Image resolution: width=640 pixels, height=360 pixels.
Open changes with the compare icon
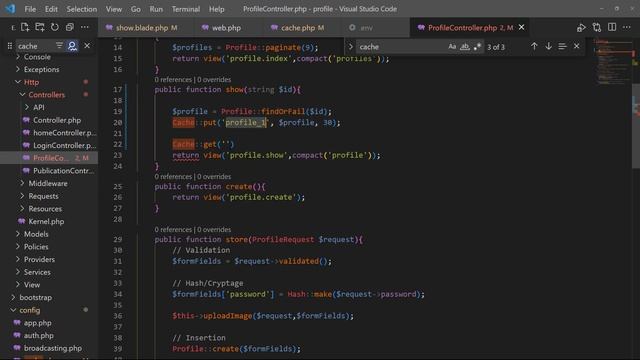coord(597,28)
